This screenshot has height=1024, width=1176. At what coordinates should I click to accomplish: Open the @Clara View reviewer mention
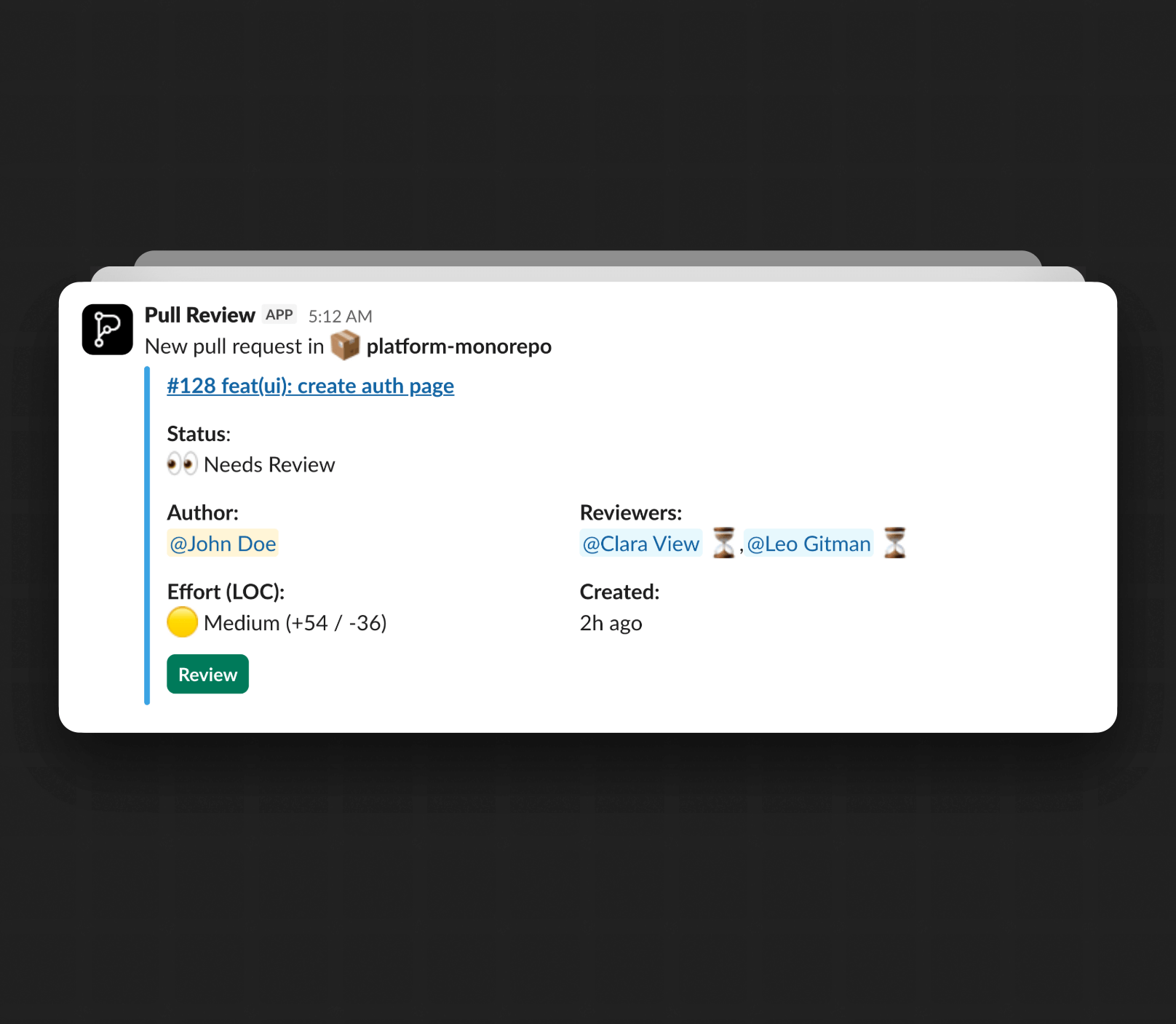pyautogui.click(x=641, y=543)
